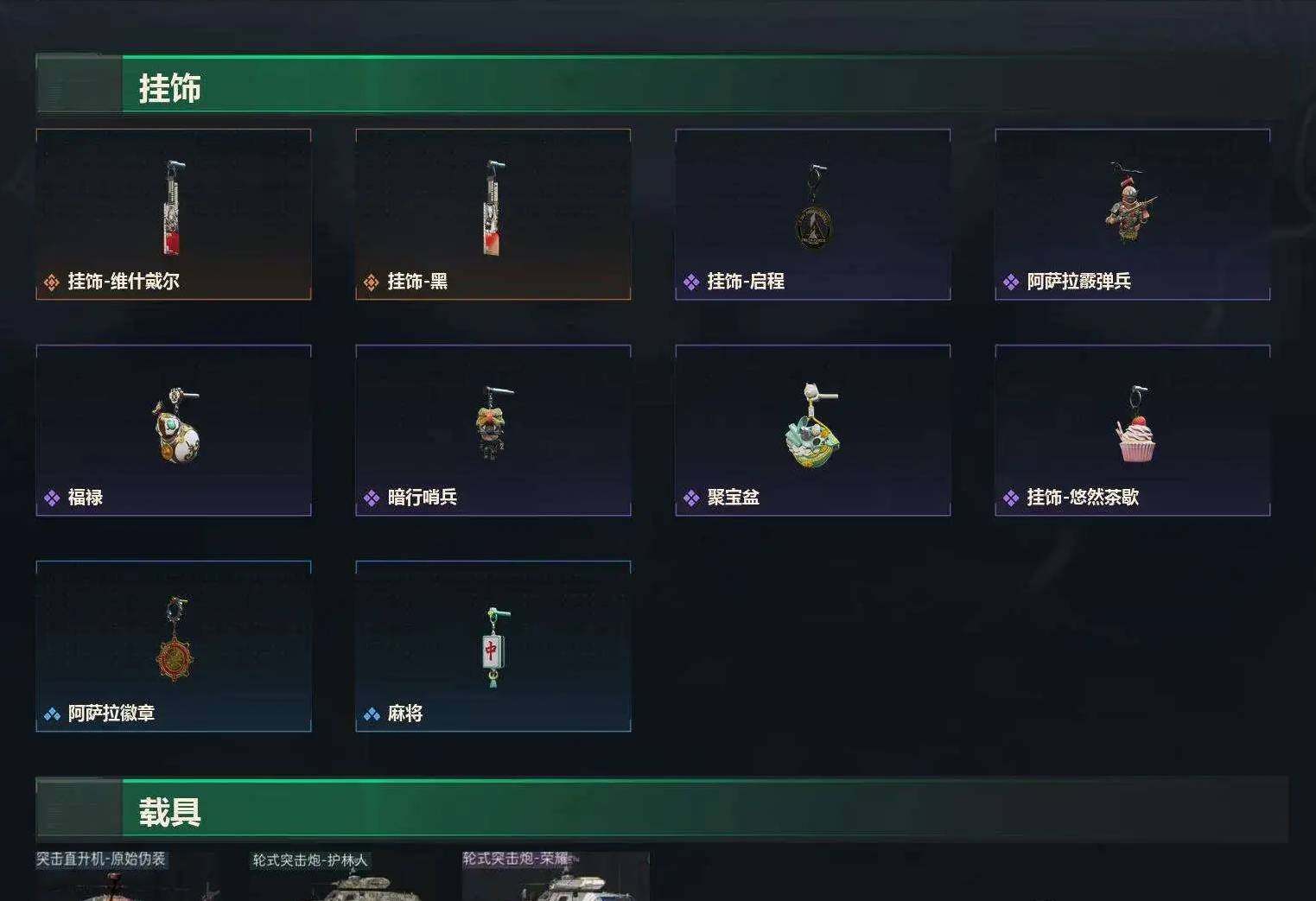The width and height of the screenshot is (1316, 901).
Task: Select the 暗行哨兵 charm figure
Action: pos(492,422)
